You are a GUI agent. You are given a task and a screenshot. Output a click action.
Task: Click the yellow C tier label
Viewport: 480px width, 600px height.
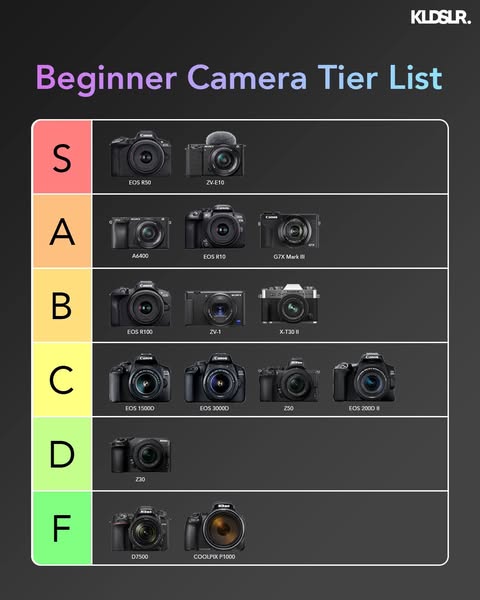[x=62, y=380]
